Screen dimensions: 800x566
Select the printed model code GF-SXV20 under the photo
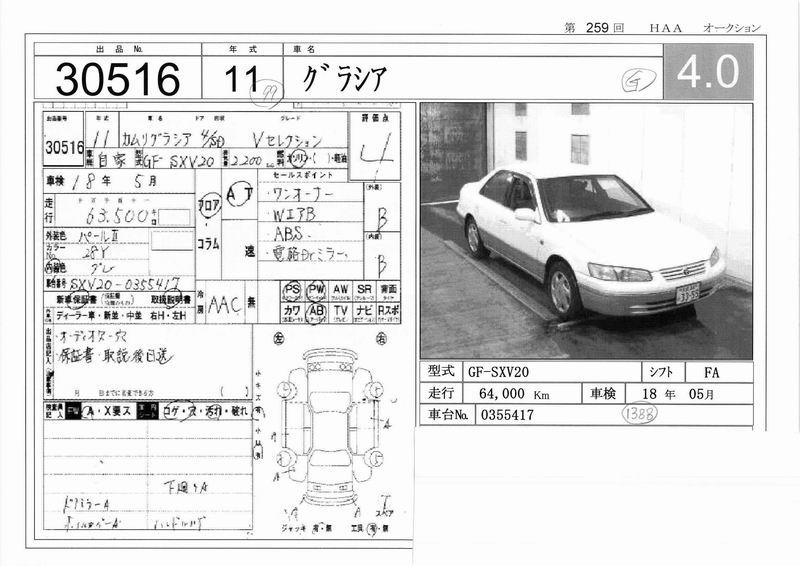(x=498, y=372)
